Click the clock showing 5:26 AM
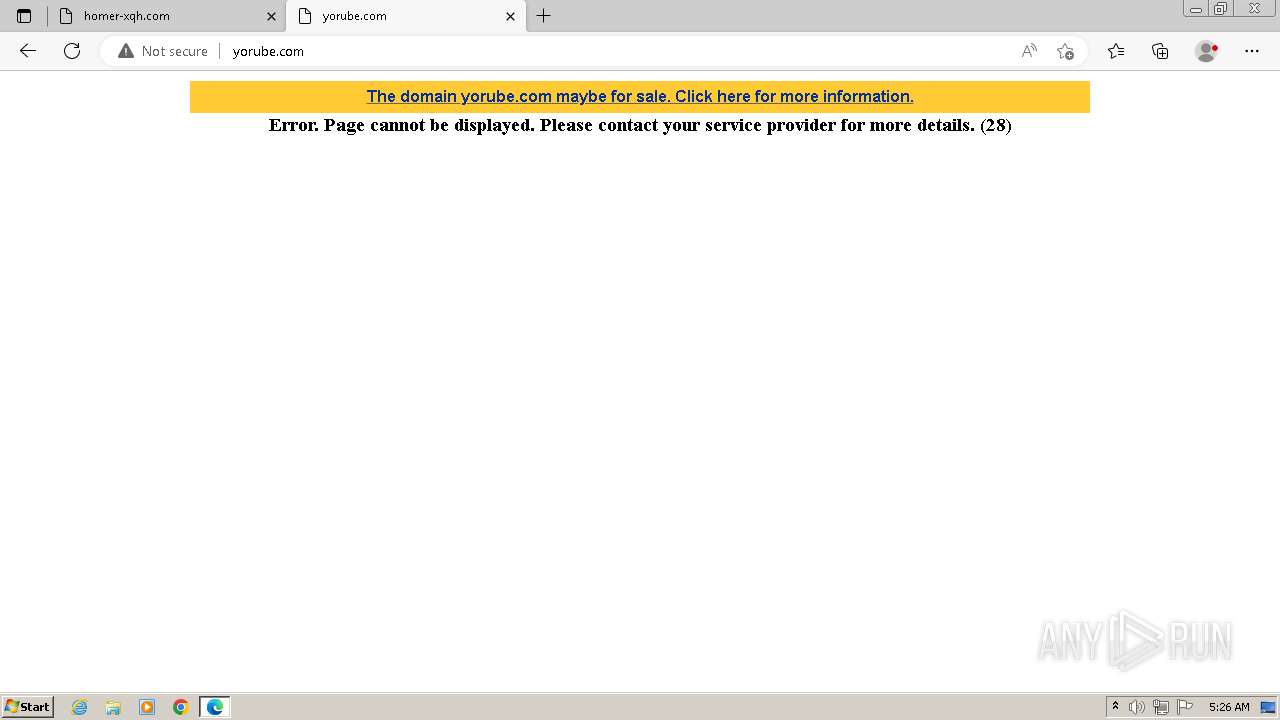 [x=1229, y=707]
